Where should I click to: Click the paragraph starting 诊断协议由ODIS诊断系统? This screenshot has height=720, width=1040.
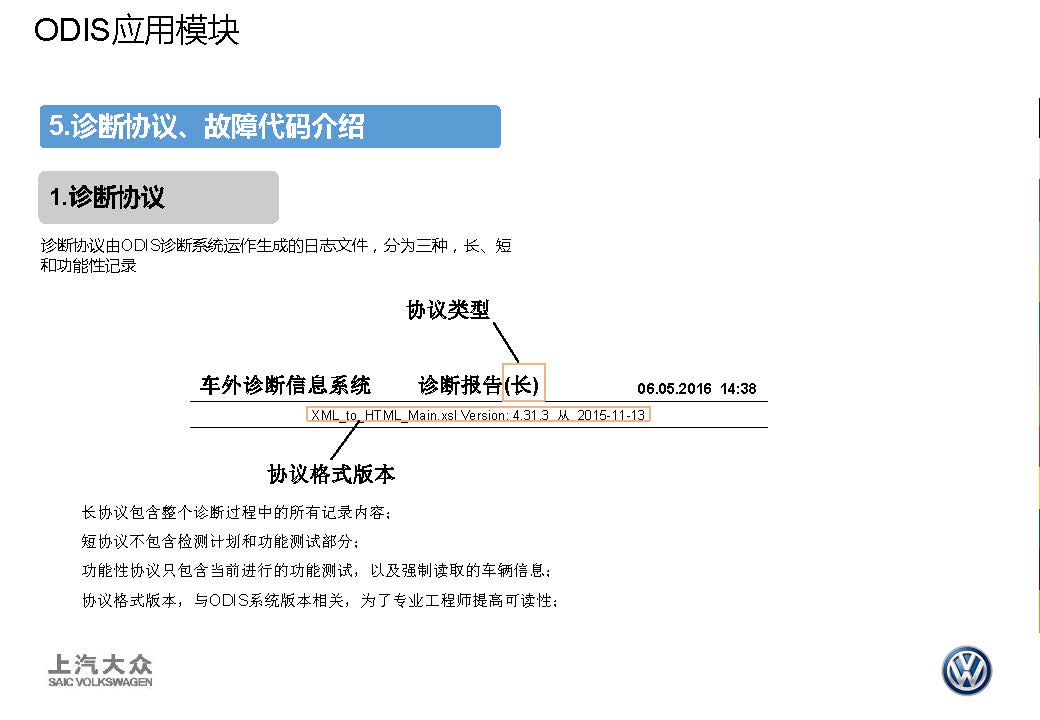pyautogui.click(x=276, y=255)
